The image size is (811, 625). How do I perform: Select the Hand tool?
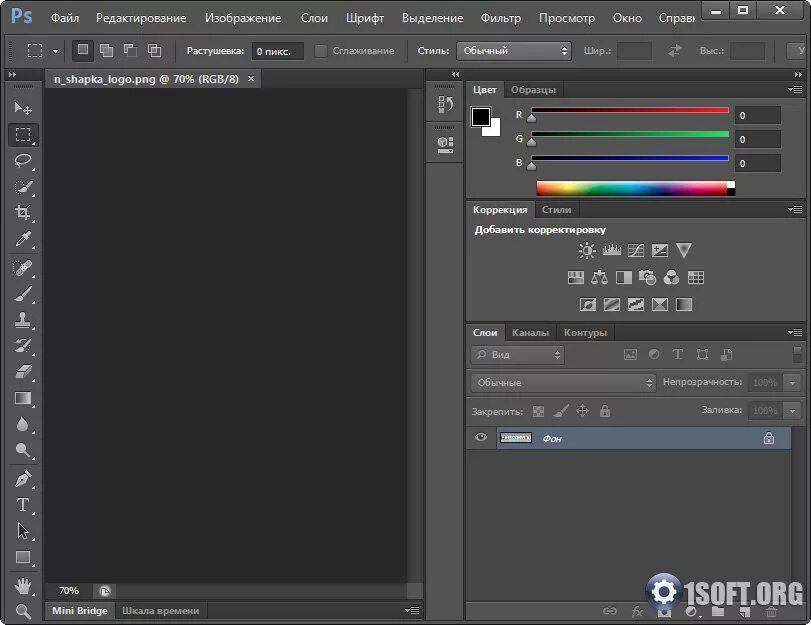pyautogui.click(x=23, y=586)
